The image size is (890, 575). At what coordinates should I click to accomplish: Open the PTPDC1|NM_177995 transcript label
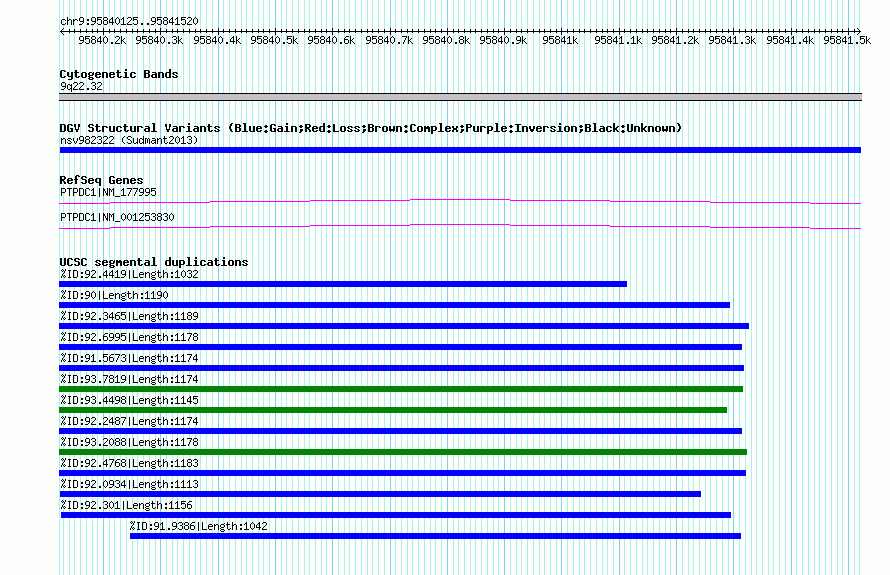tap(108, 192)
